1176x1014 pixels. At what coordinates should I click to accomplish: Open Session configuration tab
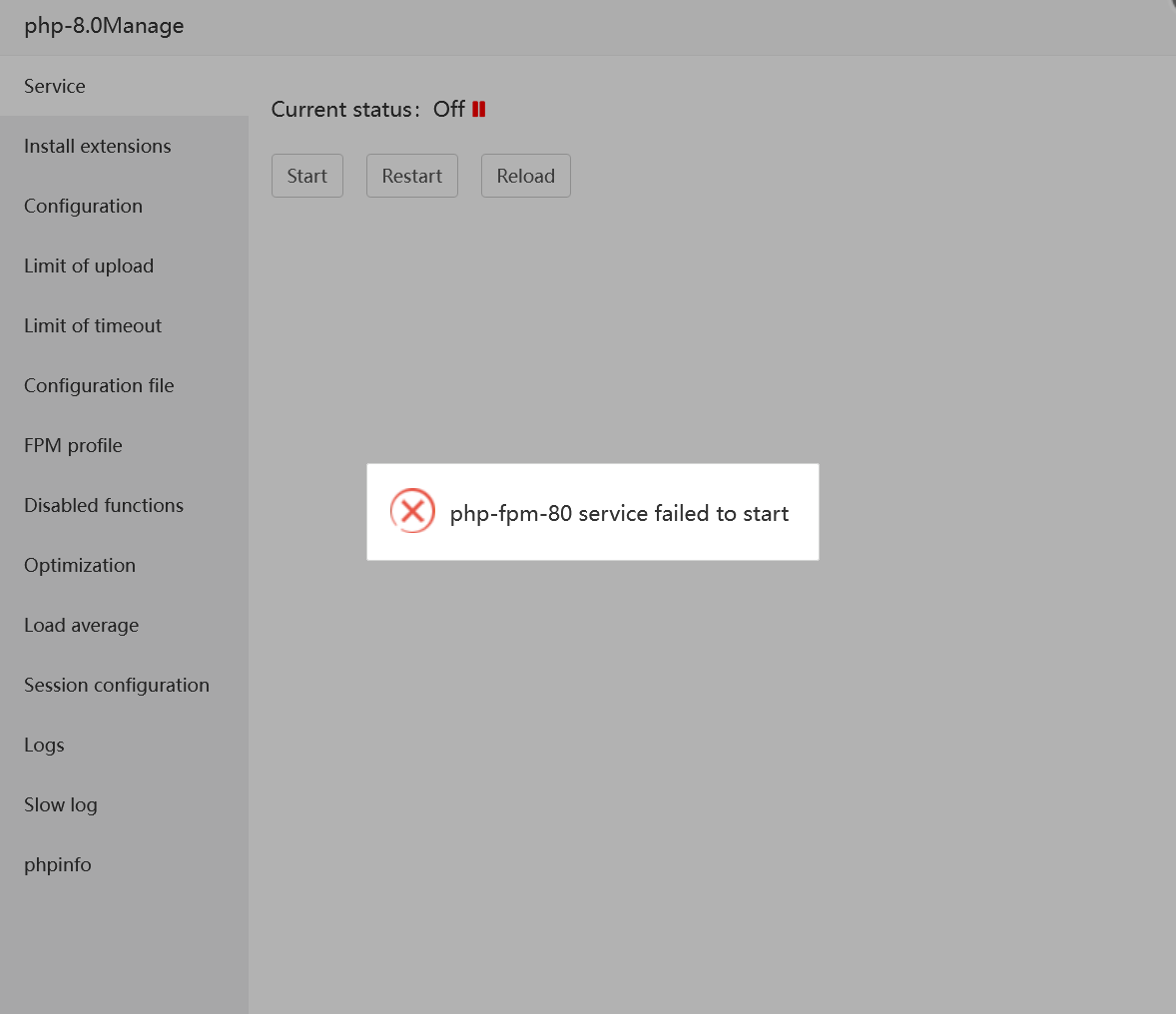[x=124, y=686]
